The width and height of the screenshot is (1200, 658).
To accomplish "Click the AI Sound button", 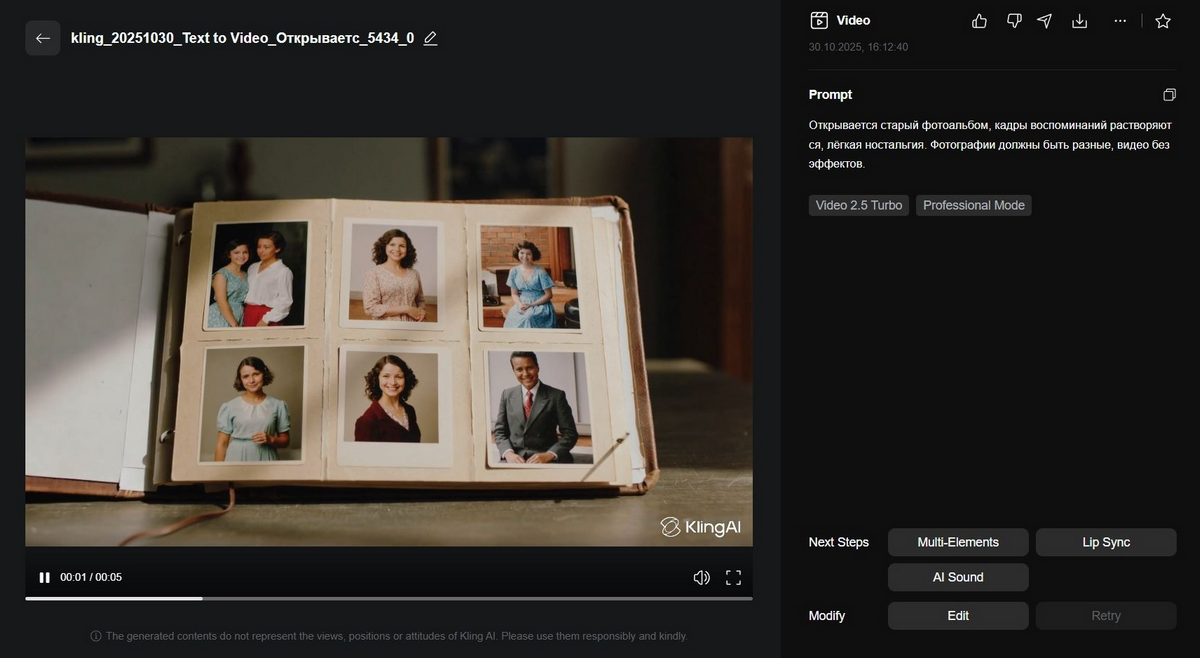I will pyautogui.click(x=958, y=577).
